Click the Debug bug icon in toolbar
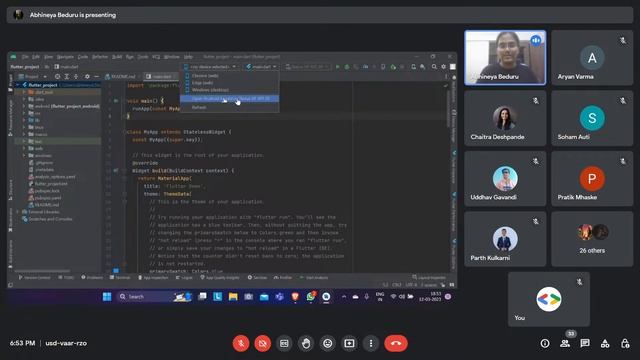 [x=347, y=67]
